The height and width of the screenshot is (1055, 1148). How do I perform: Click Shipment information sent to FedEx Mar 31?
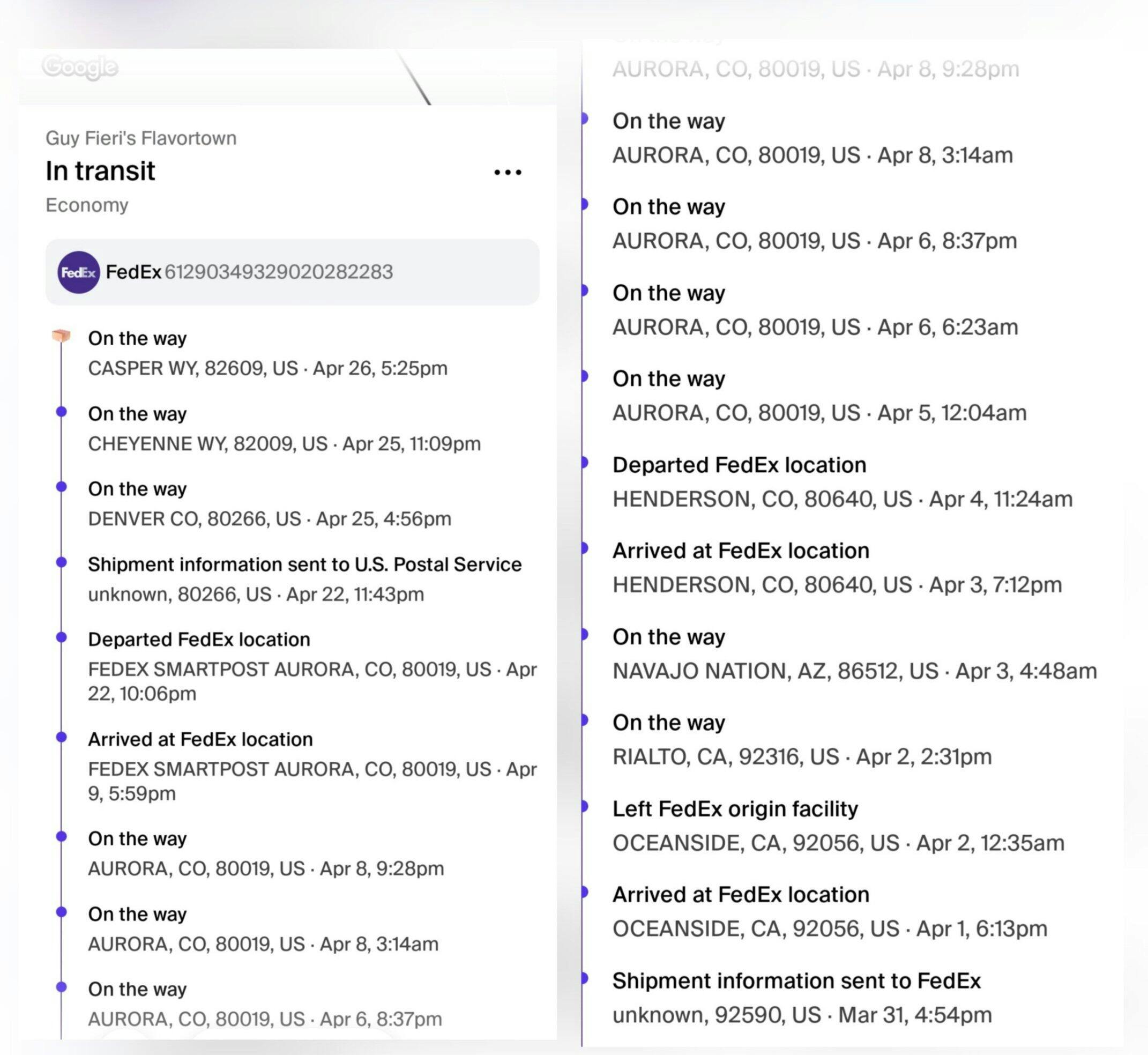pyautogui.click(x=796, y=981)
